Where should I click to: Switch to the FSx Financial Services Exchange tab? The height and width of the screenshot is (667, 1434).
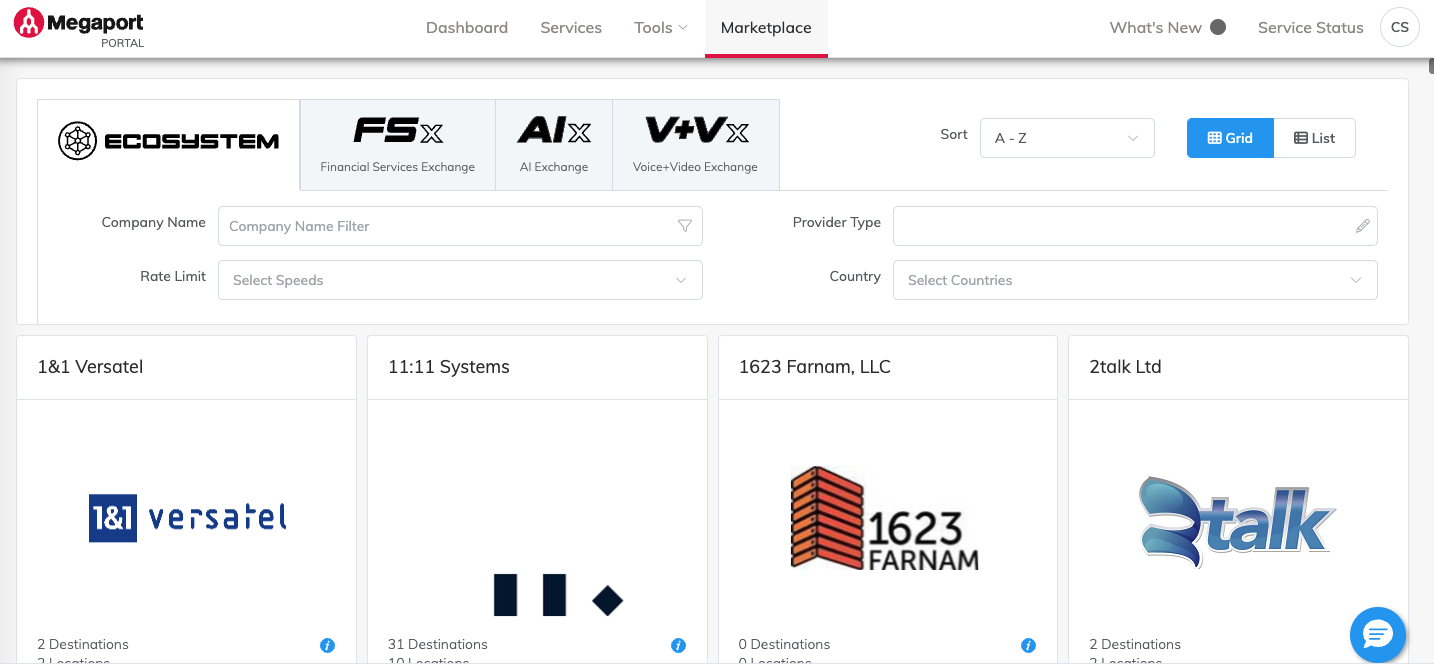pos(398,145)
